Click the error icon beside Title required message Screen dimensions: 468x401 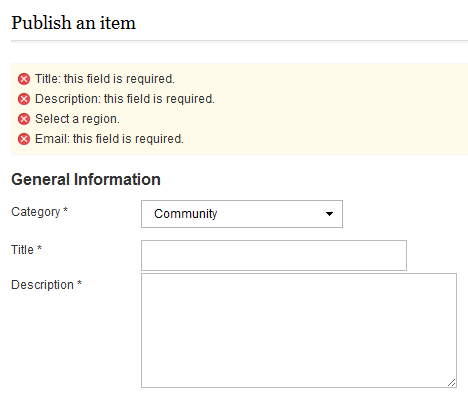(x=24, y=79)
